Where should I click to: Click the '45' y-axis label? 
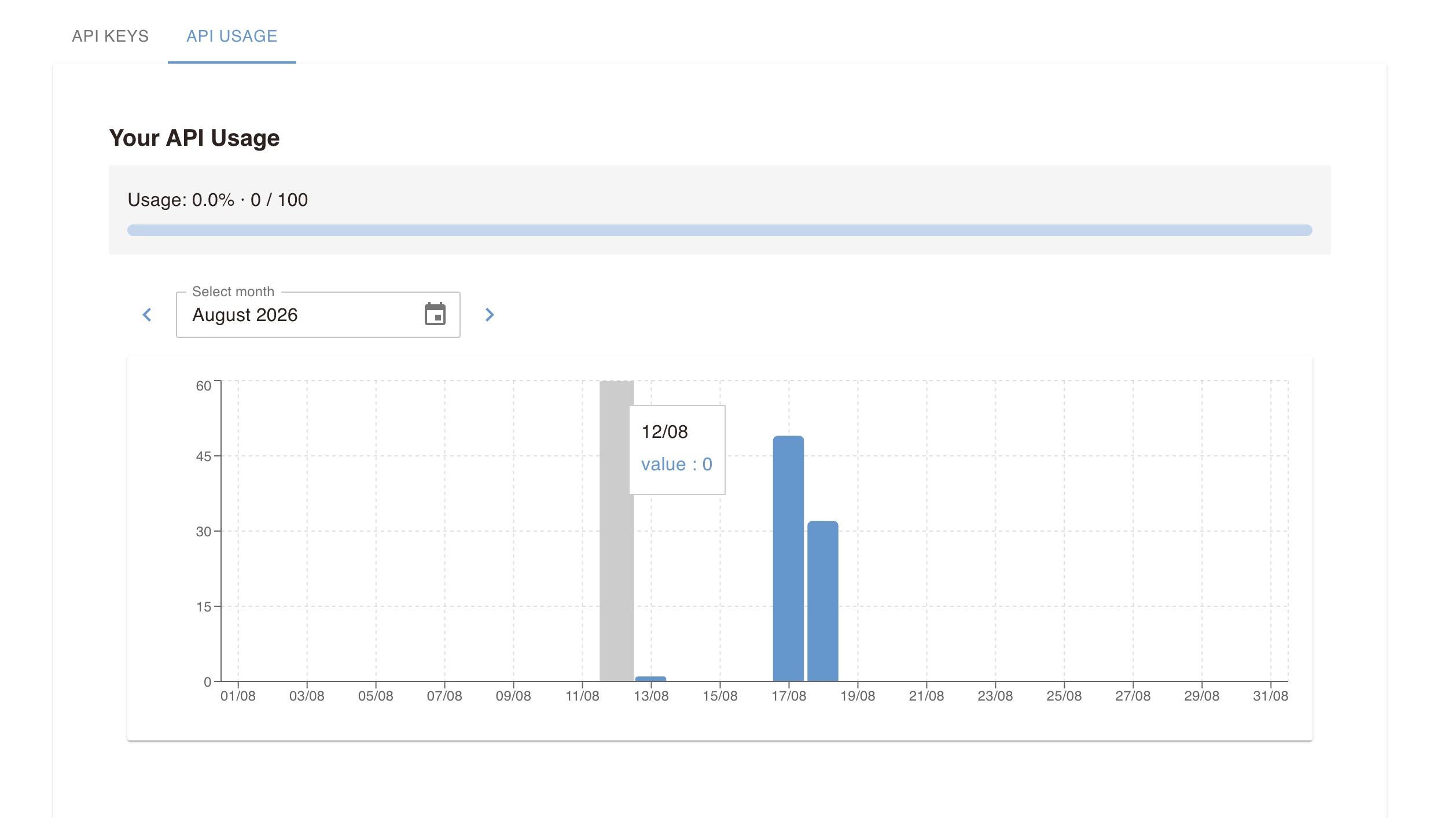point(204,456)
